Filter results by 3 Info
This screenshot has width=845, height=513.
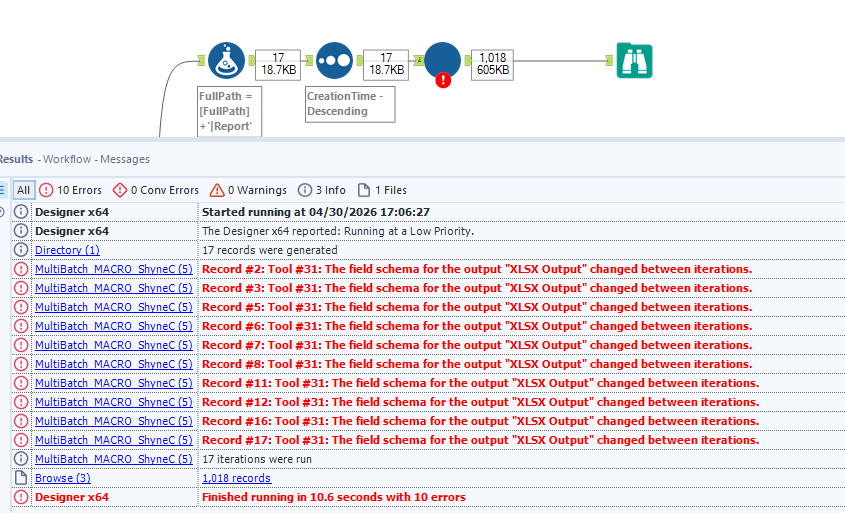322,190
